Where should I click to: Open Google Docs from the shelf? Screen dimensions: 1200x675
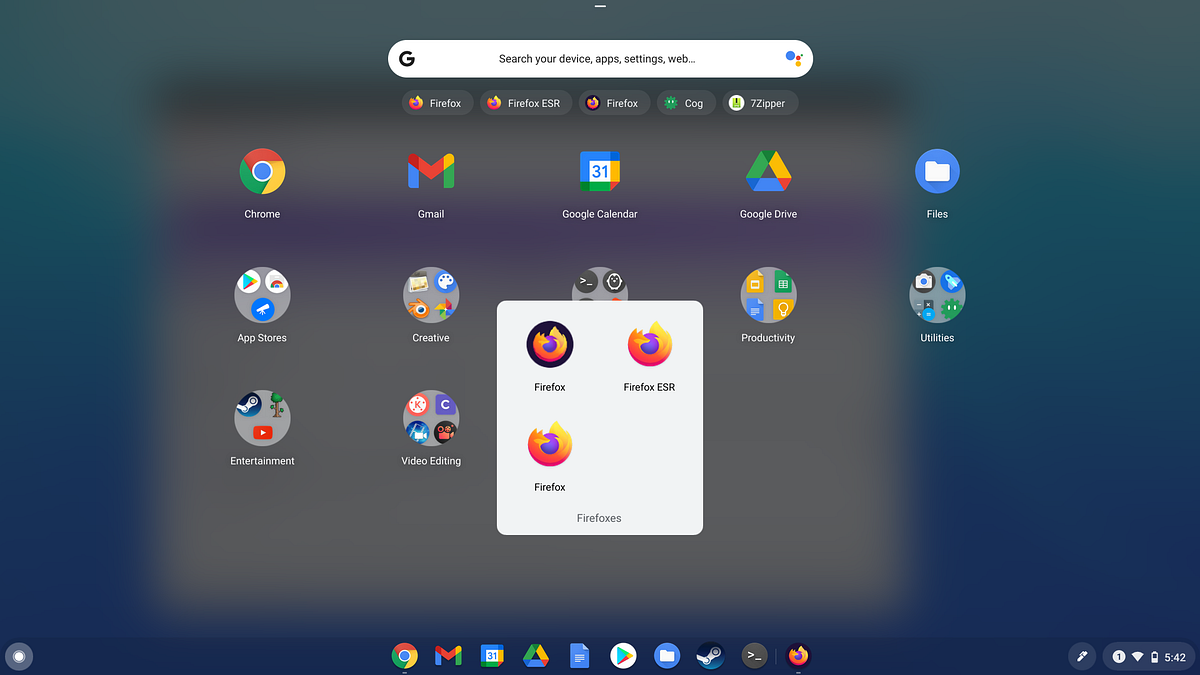point(579,656)
